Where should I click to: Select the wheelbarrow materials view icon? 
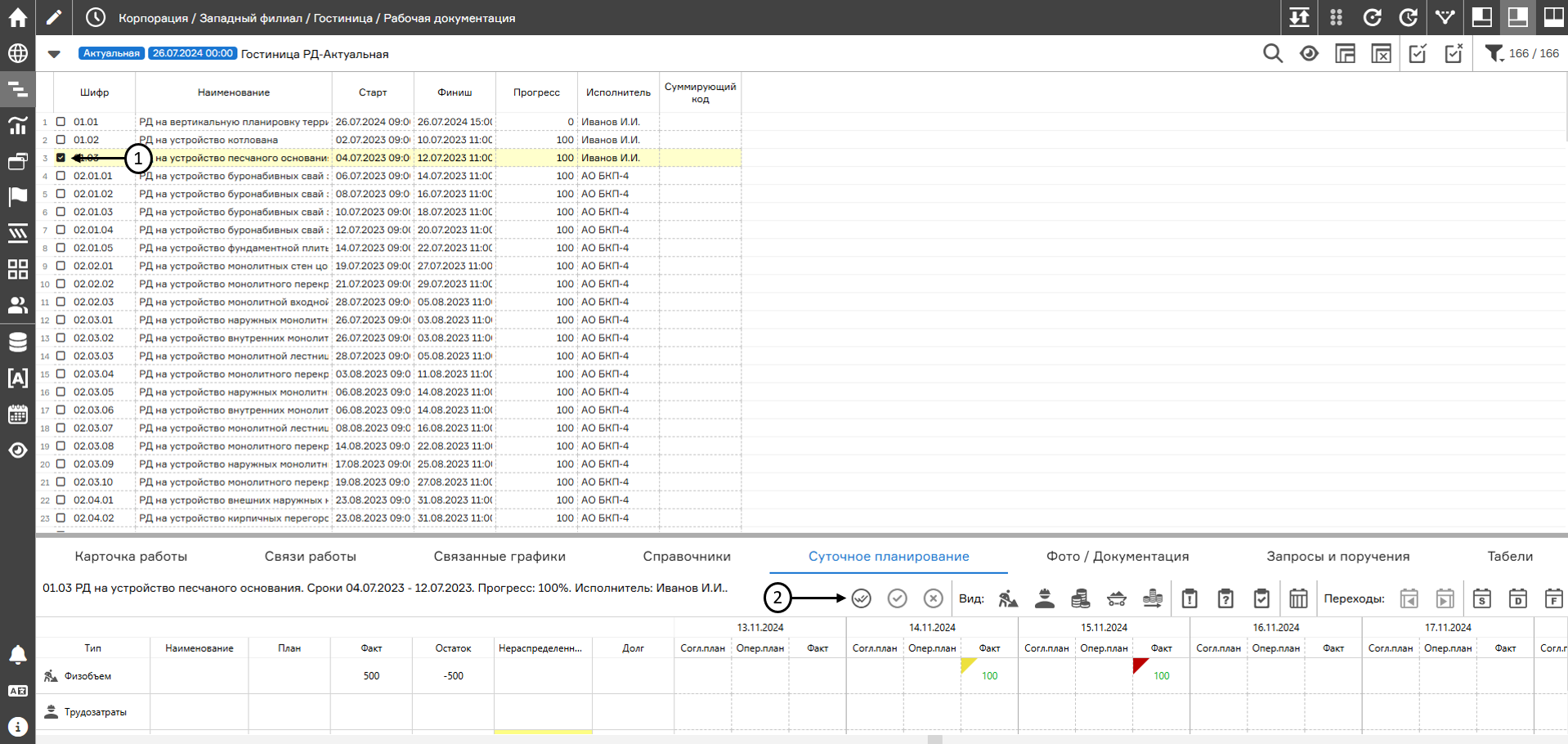pos(1116,598)
